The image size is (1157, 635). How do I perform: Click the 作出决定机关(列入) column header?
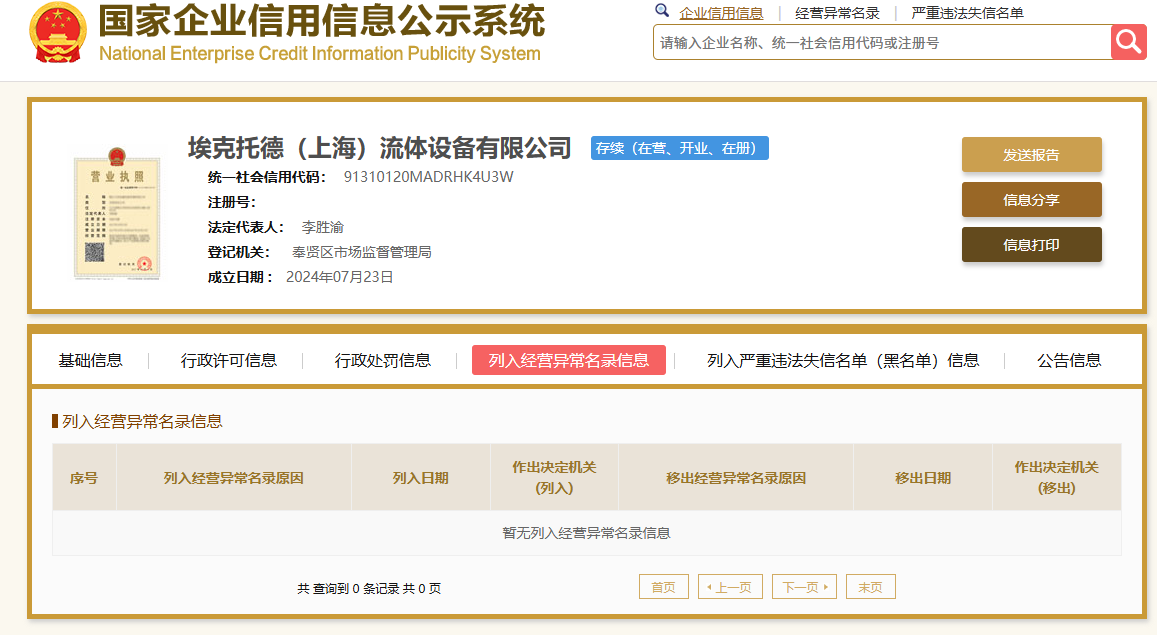tap(554, 478)
